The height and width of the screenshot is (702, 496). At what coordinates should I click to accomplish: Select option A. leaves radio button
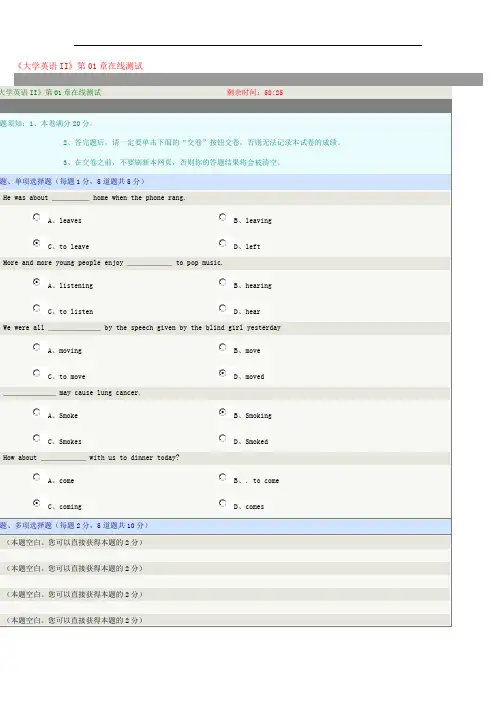tap(37, 217)
